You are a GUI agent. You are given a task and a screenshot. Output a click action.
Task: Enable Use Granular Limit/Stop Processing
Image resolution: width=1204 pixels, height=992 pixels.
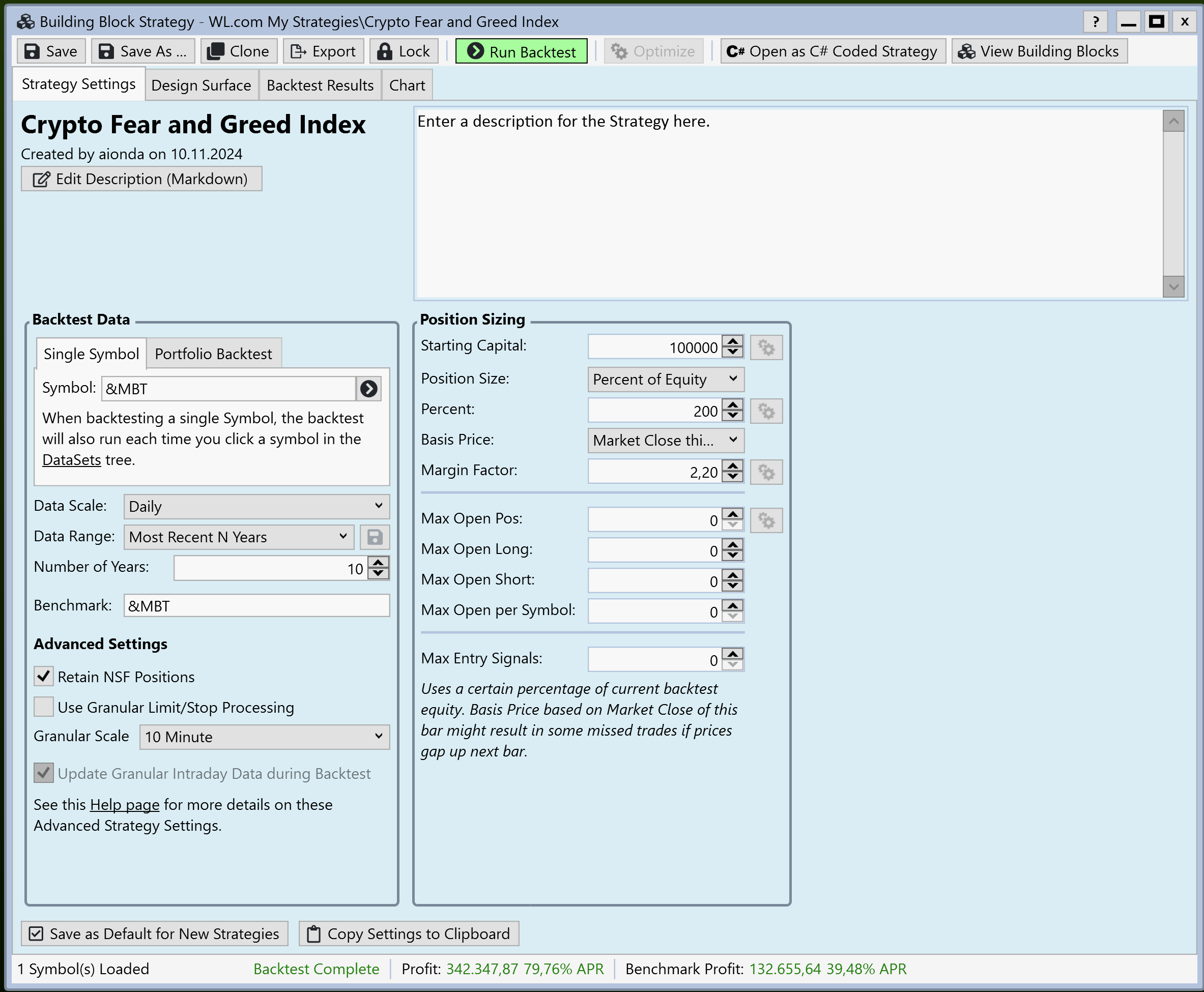pos(44,707)
